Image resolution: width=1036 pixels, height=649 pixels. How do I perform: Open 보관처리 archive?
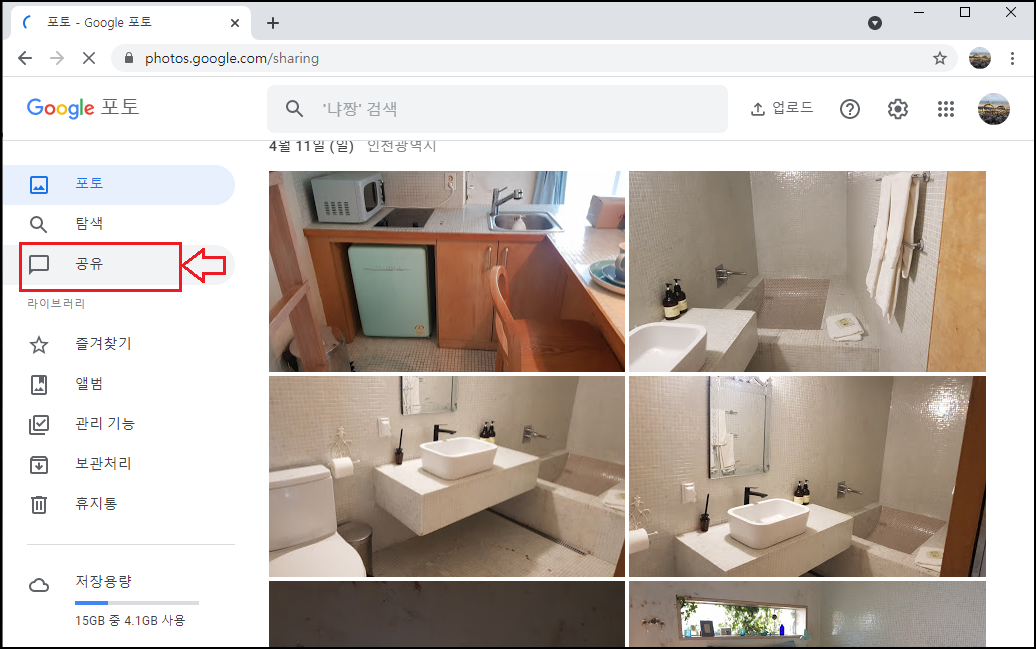pos(119,464)
